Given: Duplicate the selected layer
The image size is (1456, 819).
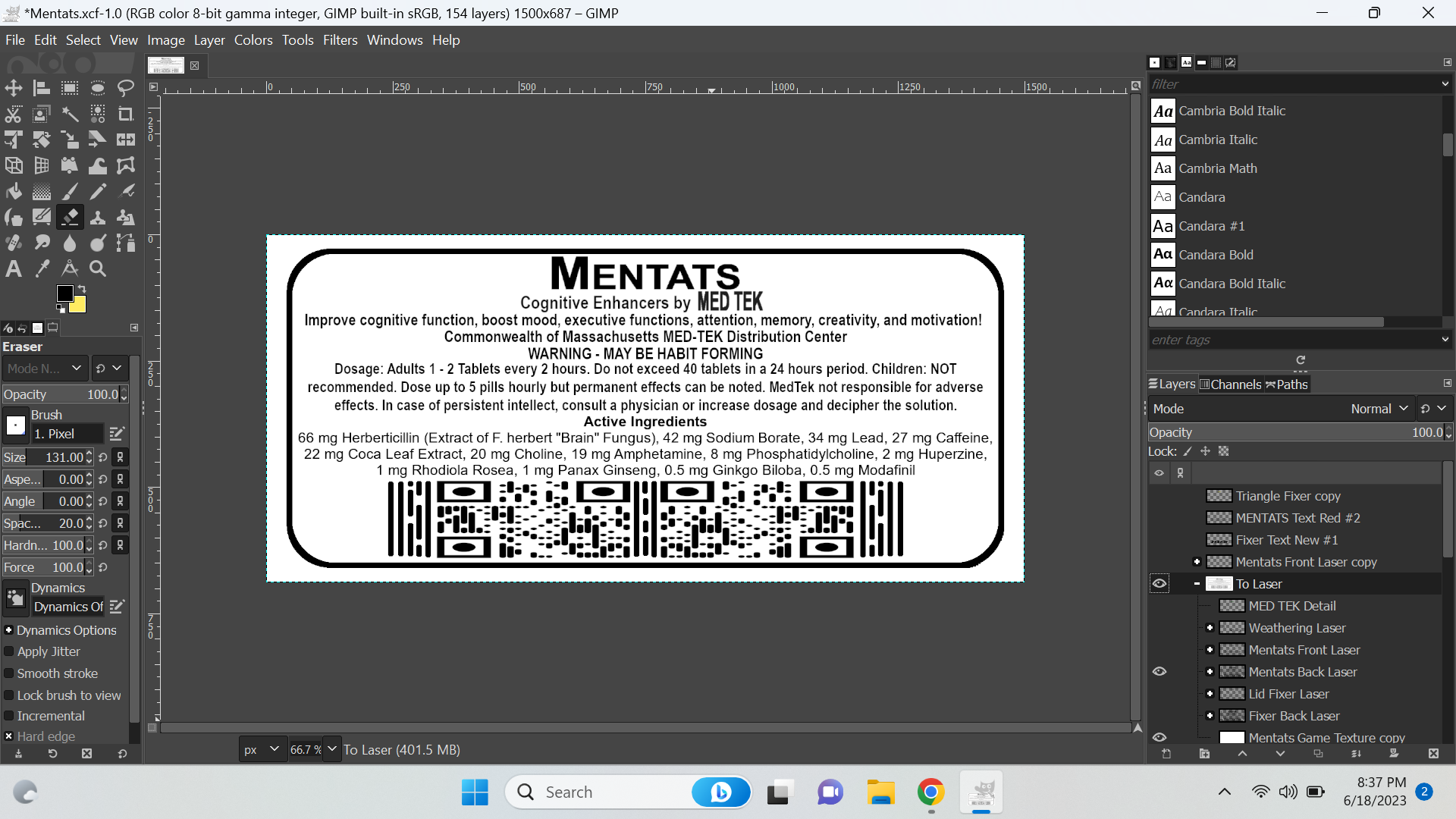Looking at the screenshot, I should (1318, 754).
